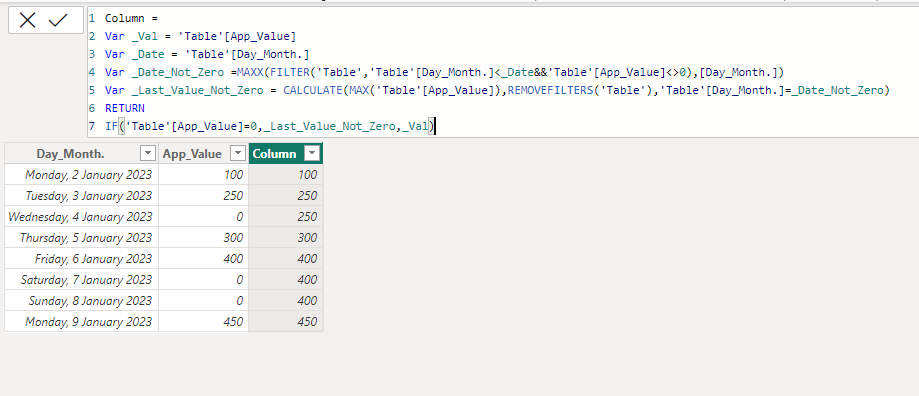This screenshot has width=919, height=396.
Task: Click the MAXX function on line 4
Action: [250, 72]
